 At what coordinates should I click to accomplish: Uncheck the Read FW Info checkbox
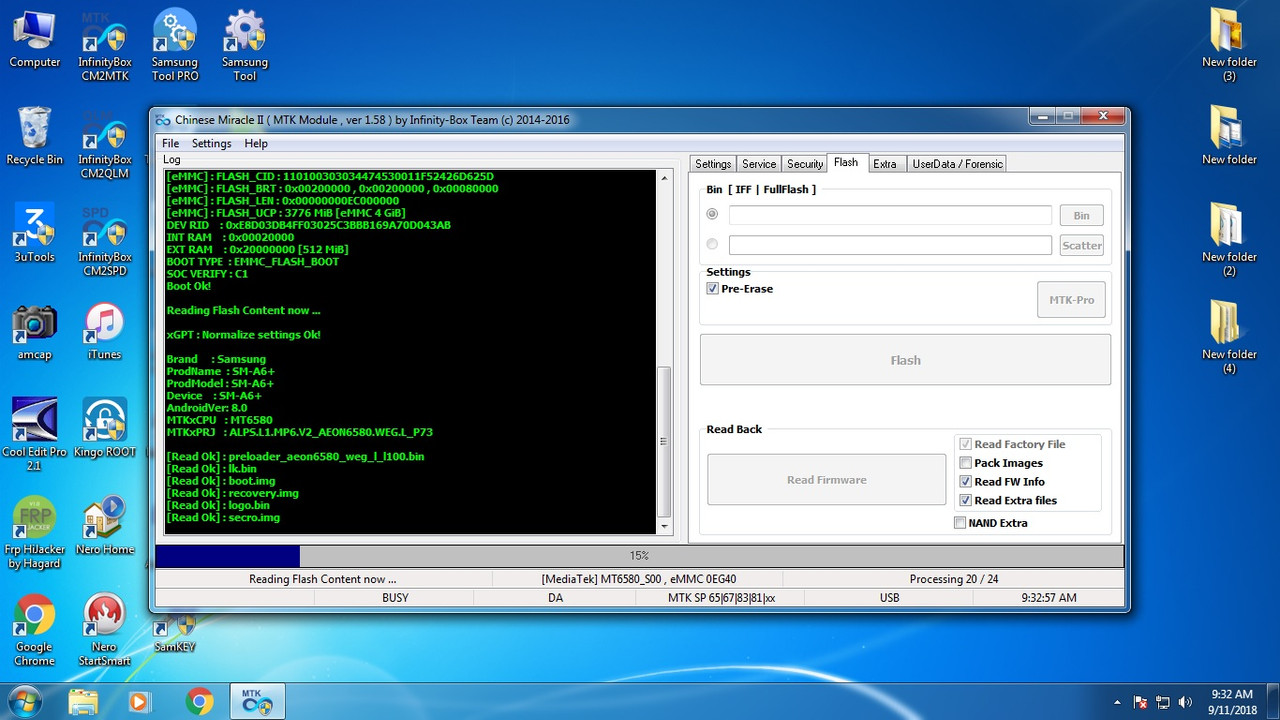965,482
